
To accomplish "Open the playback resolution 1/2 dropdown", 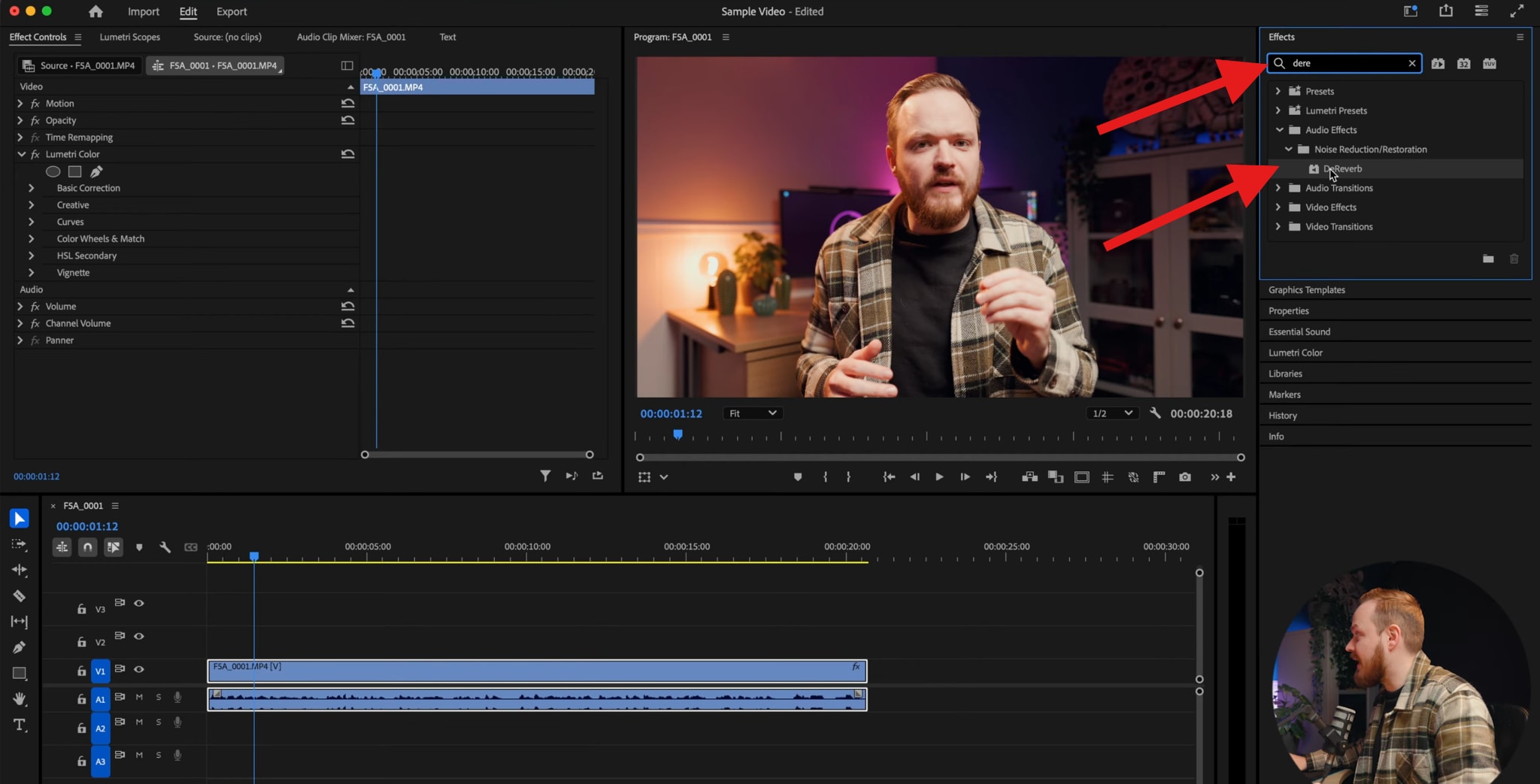I will coord(1111,413).
